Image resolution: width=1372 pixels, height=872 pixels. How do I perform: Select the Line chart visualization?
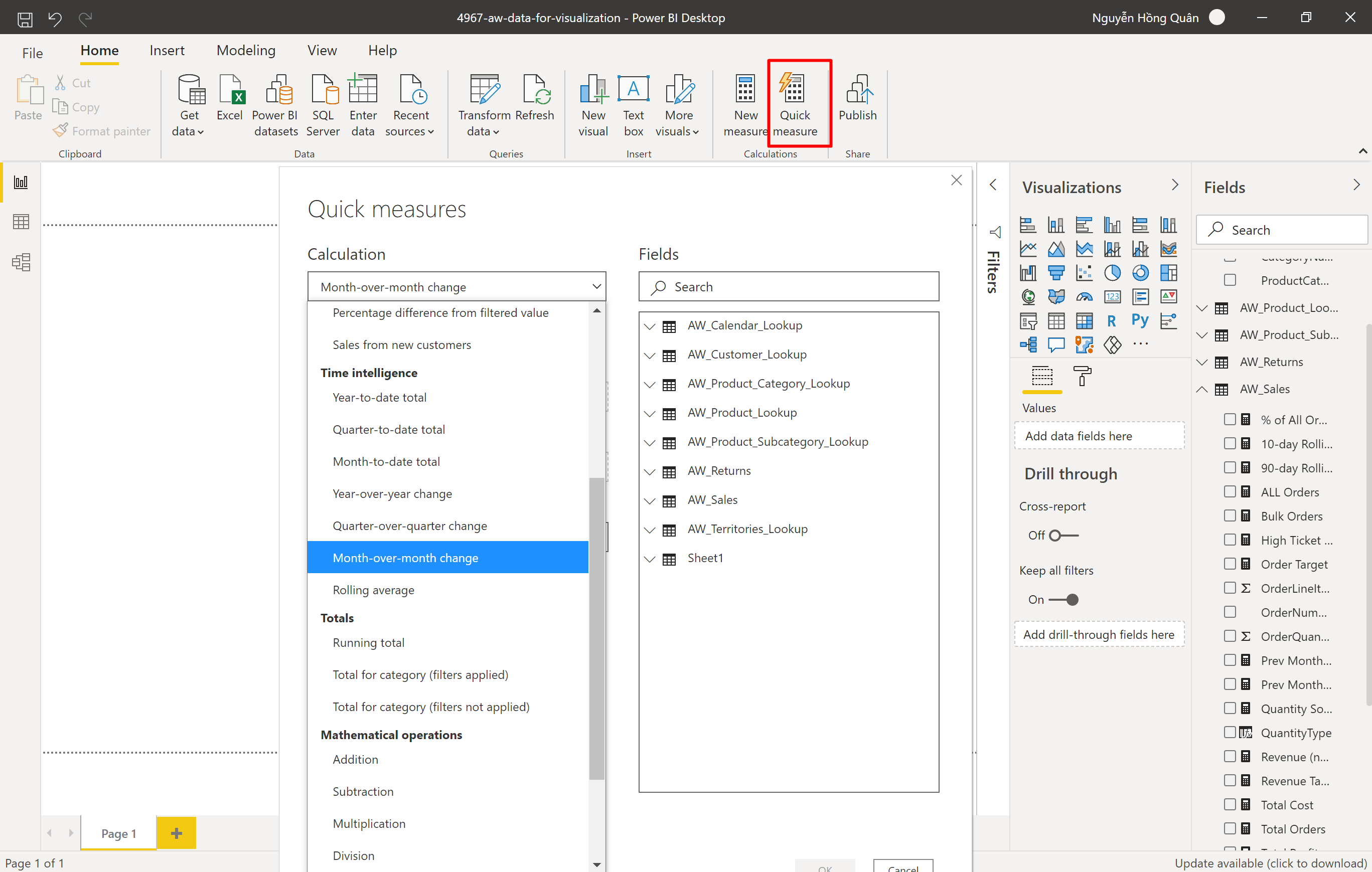[1028, 249]
